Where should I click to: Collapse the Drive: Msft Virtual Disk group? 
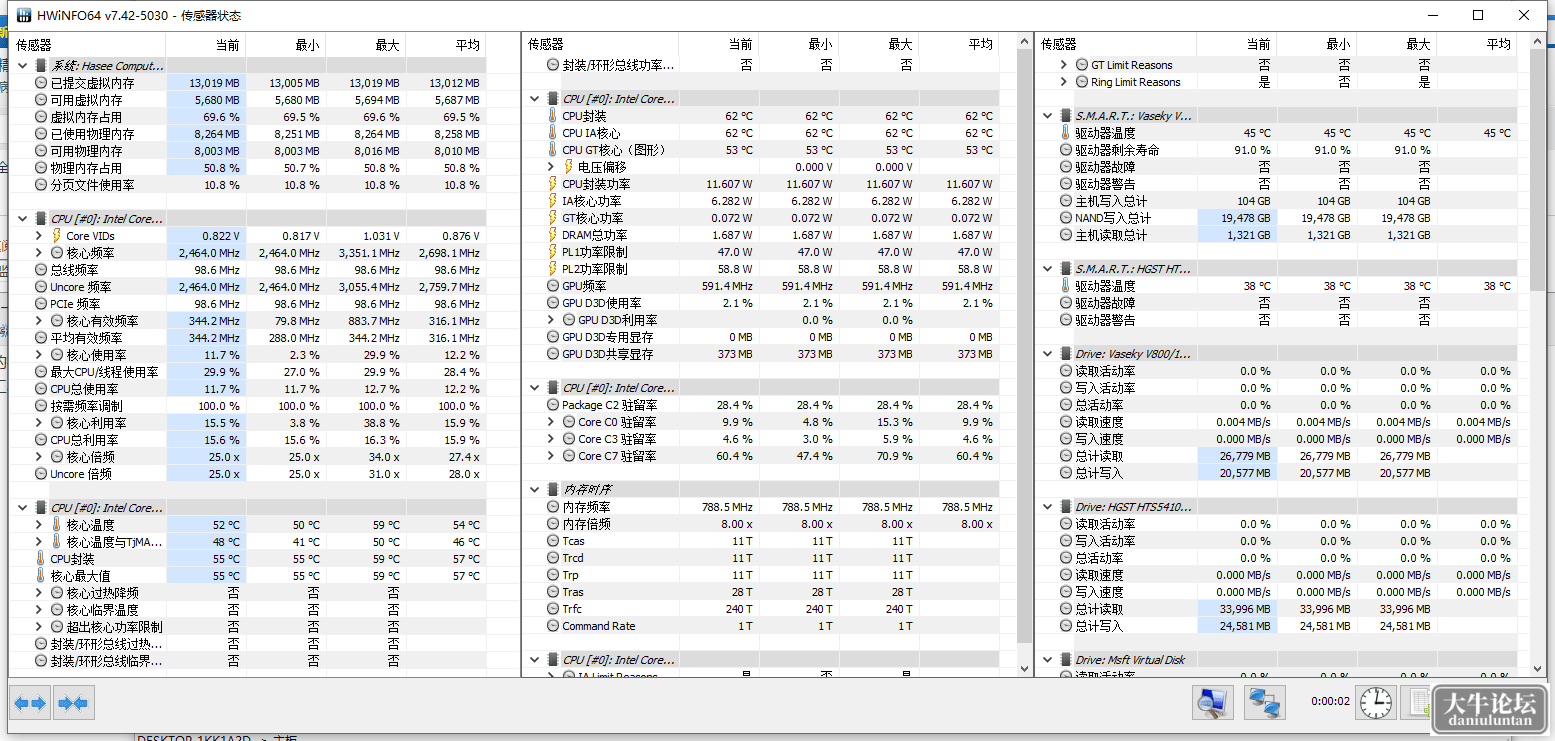[1048, 660]
